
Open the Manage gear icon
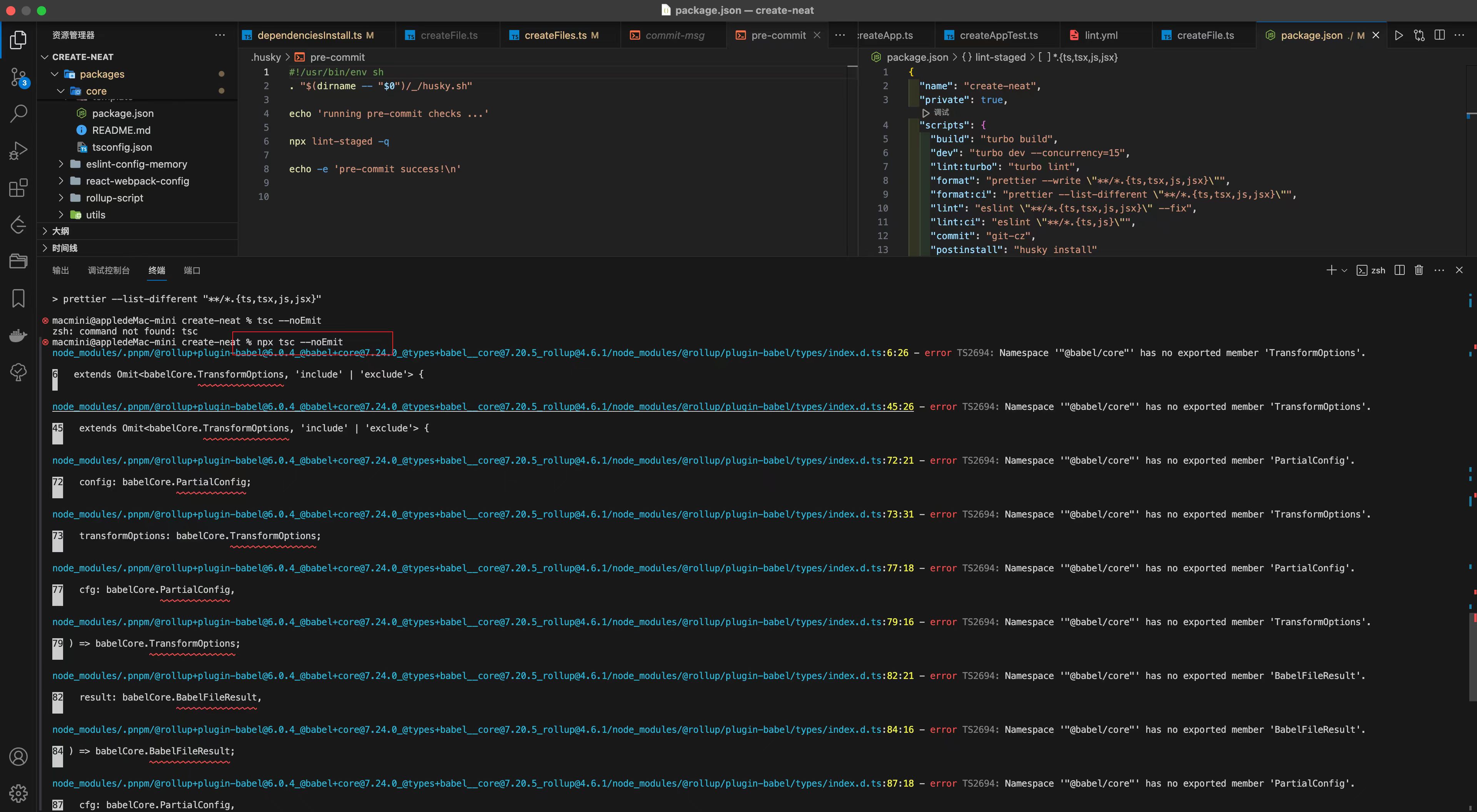(18, 793)
